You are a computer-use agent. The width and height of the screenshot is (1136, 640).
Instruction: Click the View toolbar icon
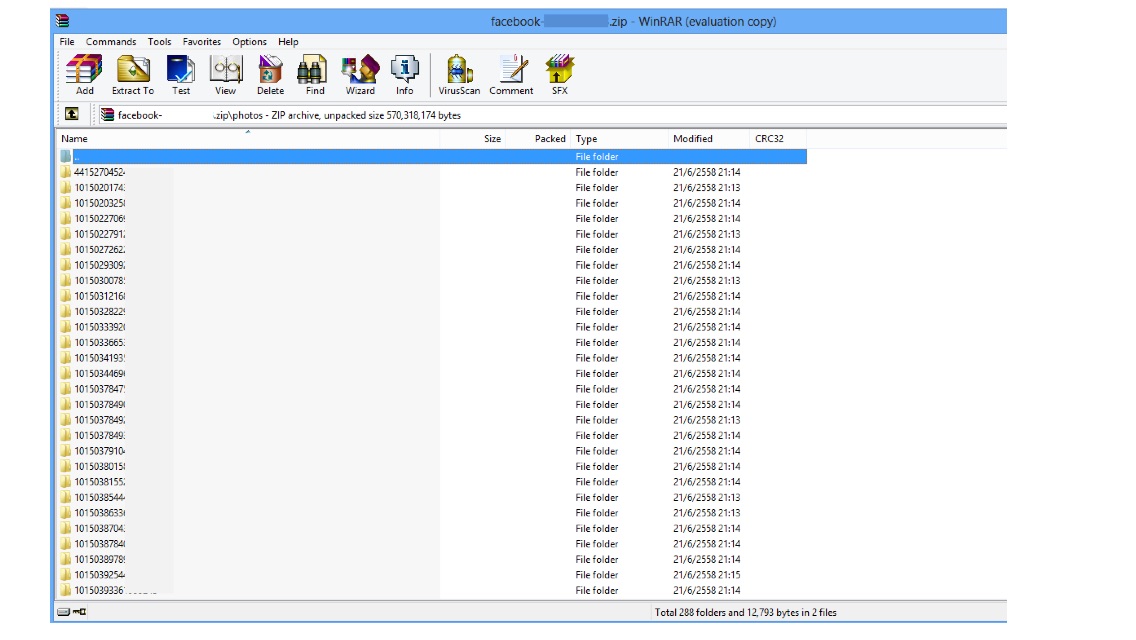click(225, 75)
